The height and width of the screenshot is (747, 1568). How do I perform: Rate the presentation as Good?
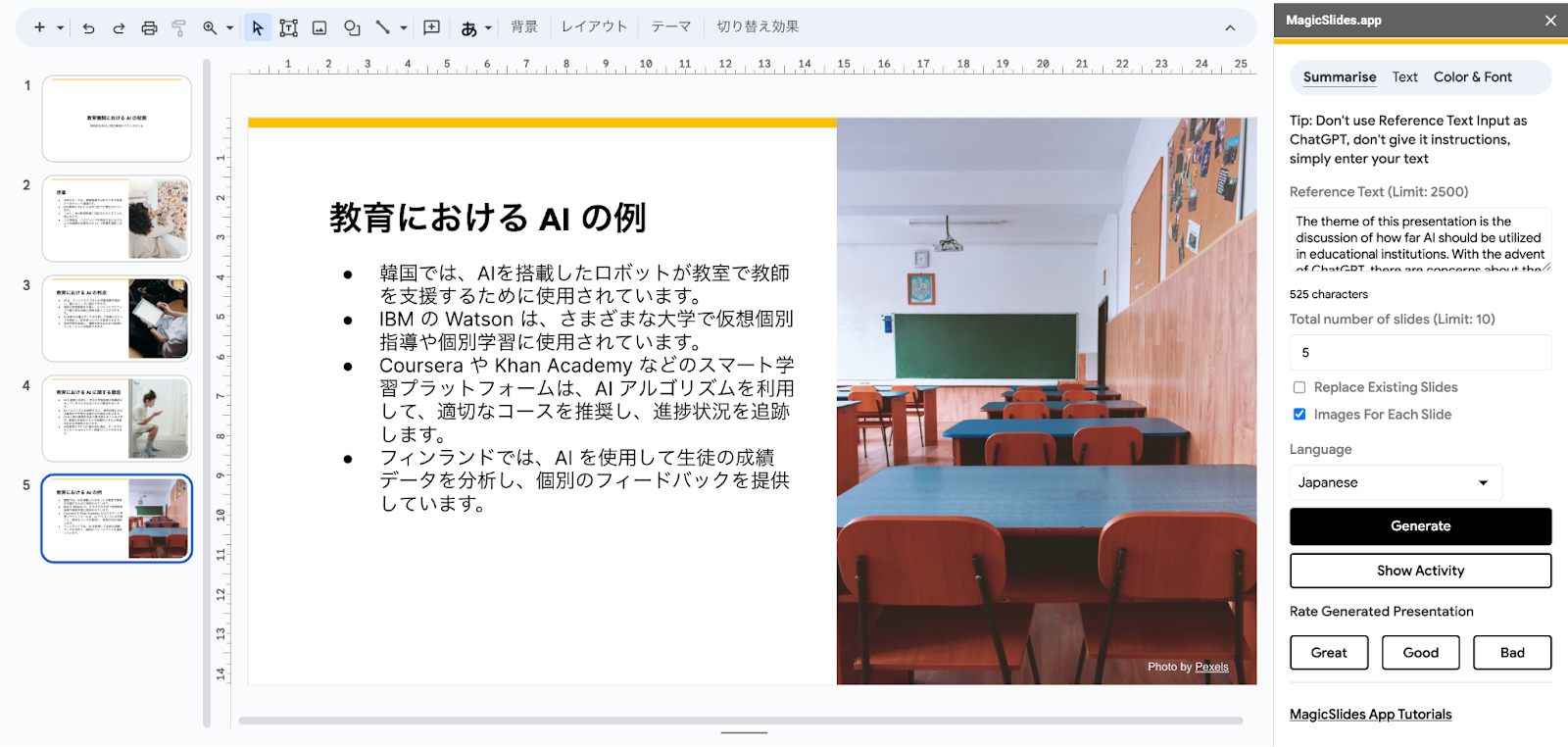tap(1421, 653)
